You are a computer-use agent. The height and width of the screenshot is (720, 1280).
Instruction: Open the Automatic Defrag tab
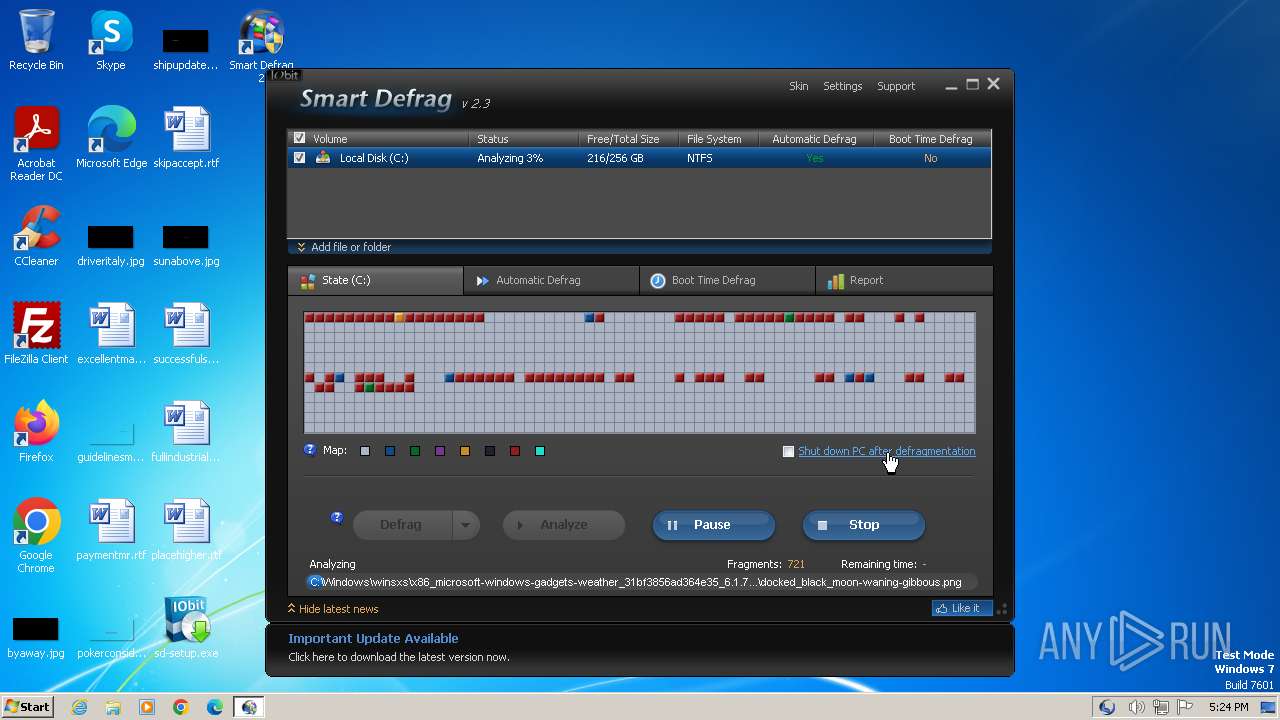(x=551, y=281)
